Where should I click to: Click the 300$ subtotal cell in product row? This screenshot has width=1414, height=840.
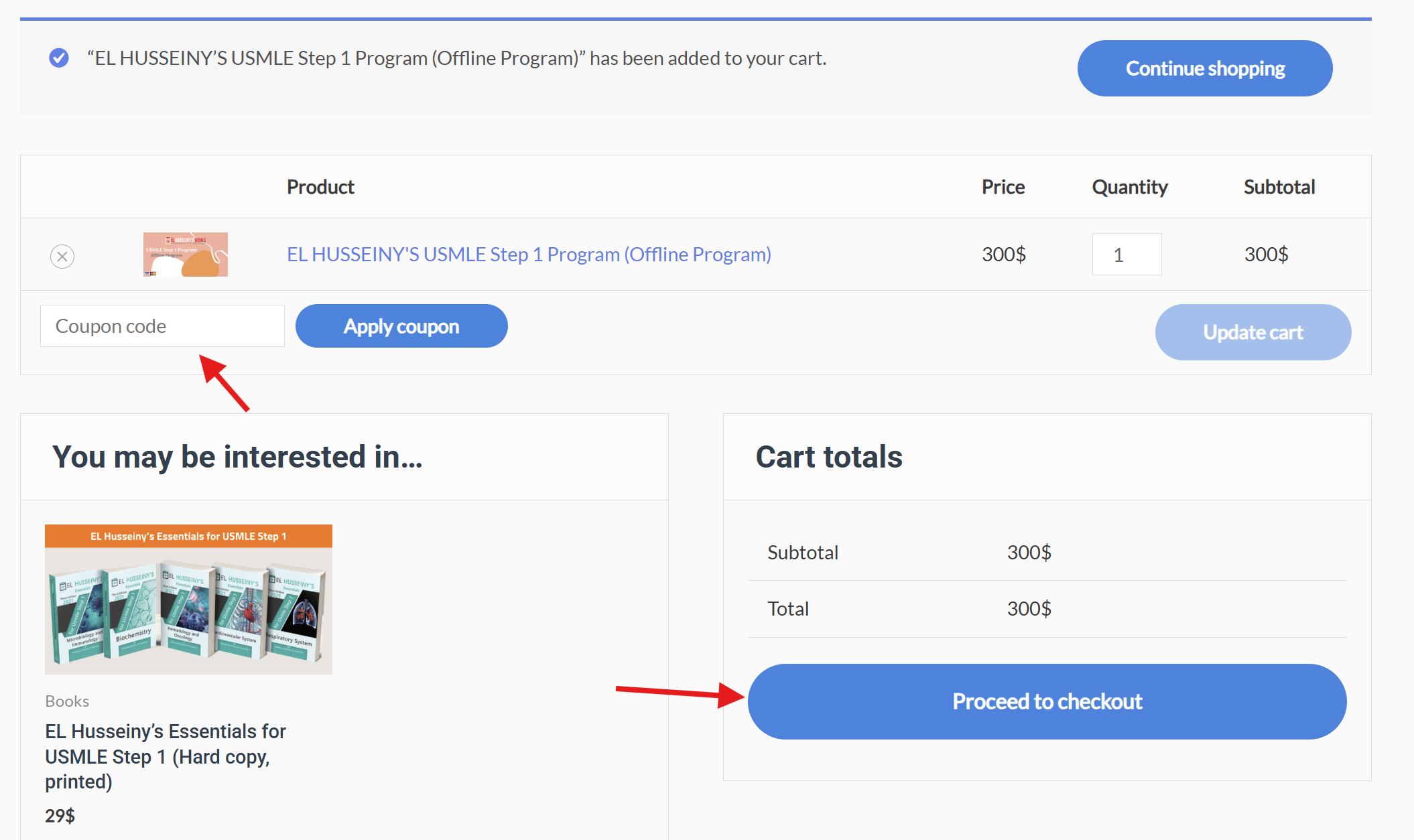[x=1267, y=255]
